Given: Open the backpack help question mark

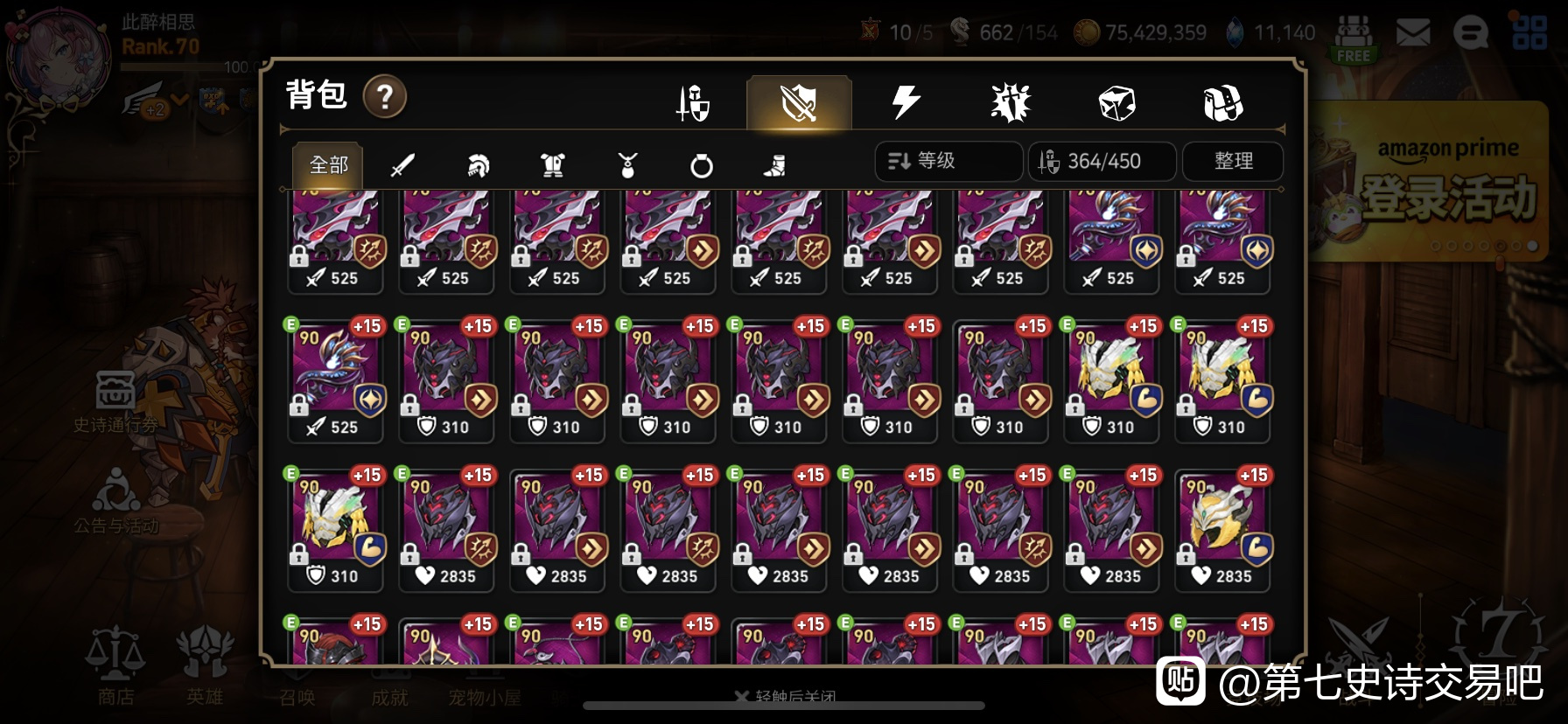Looking at the screenshot, I should click(x=385, y=96).
